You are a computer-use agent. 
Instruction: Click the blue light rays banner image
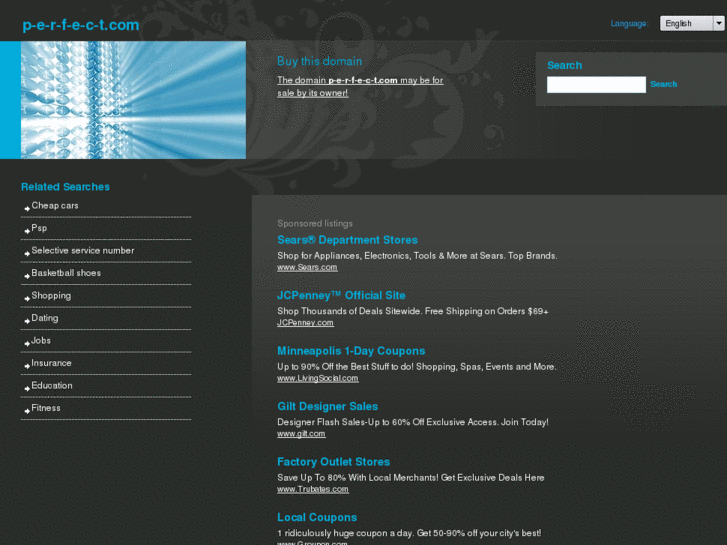click(133, 100)
